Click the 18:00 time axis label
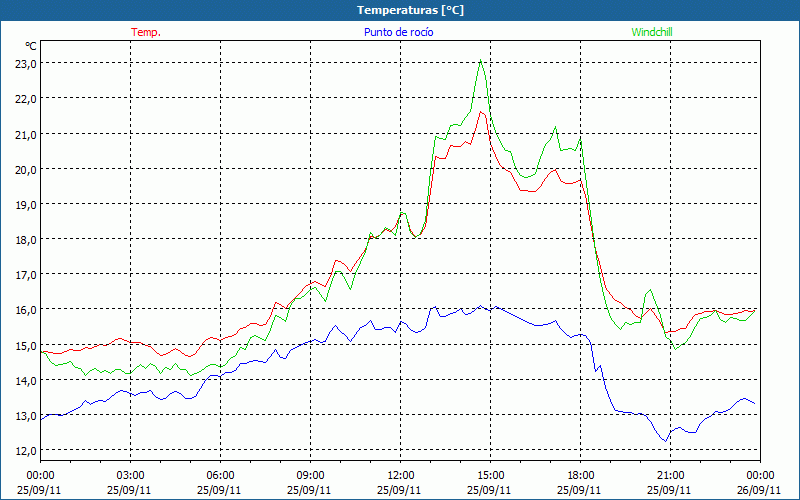Screen dimensions: 800x500 [x=581, y=476]
